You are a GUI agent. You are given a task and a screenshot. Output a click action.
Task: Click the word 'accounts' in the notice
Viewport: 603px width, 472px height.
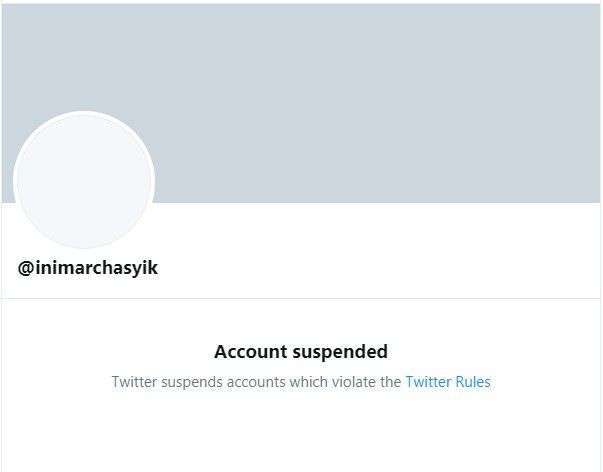point(257,382)
